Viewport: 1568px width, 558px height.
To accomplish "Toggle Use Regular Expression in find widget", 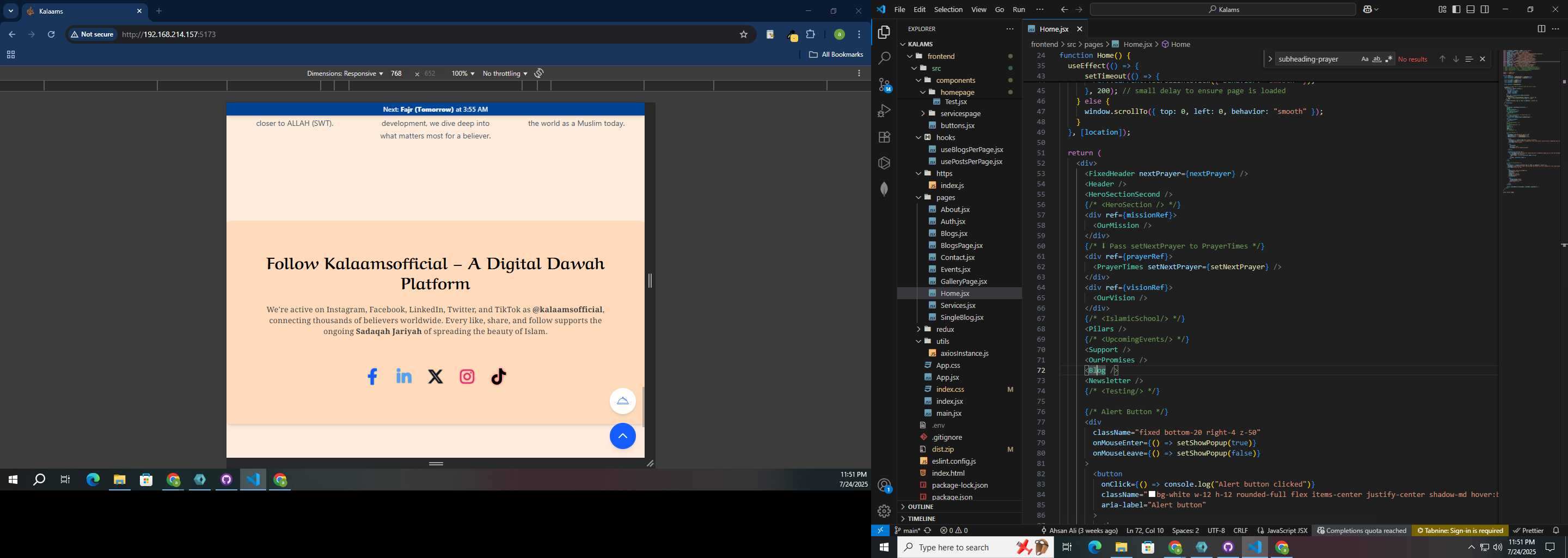I will (1388, 59).
